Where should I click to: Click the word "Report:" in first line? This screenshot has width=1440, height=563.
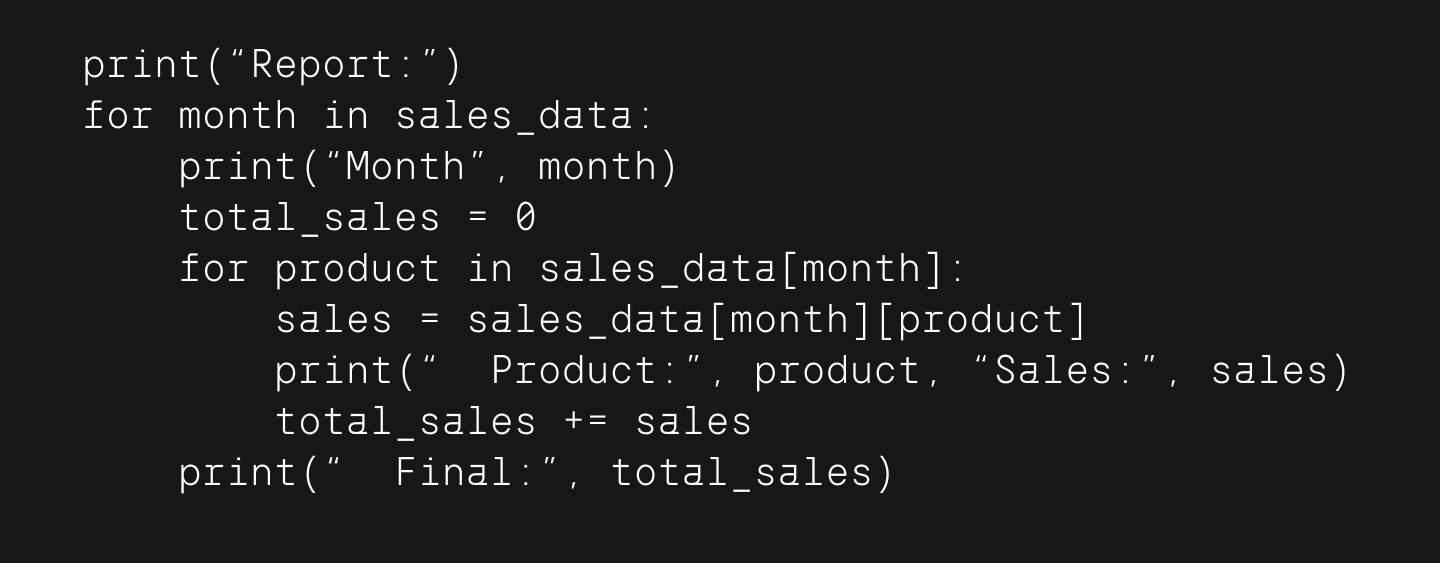tap(332, 65)
